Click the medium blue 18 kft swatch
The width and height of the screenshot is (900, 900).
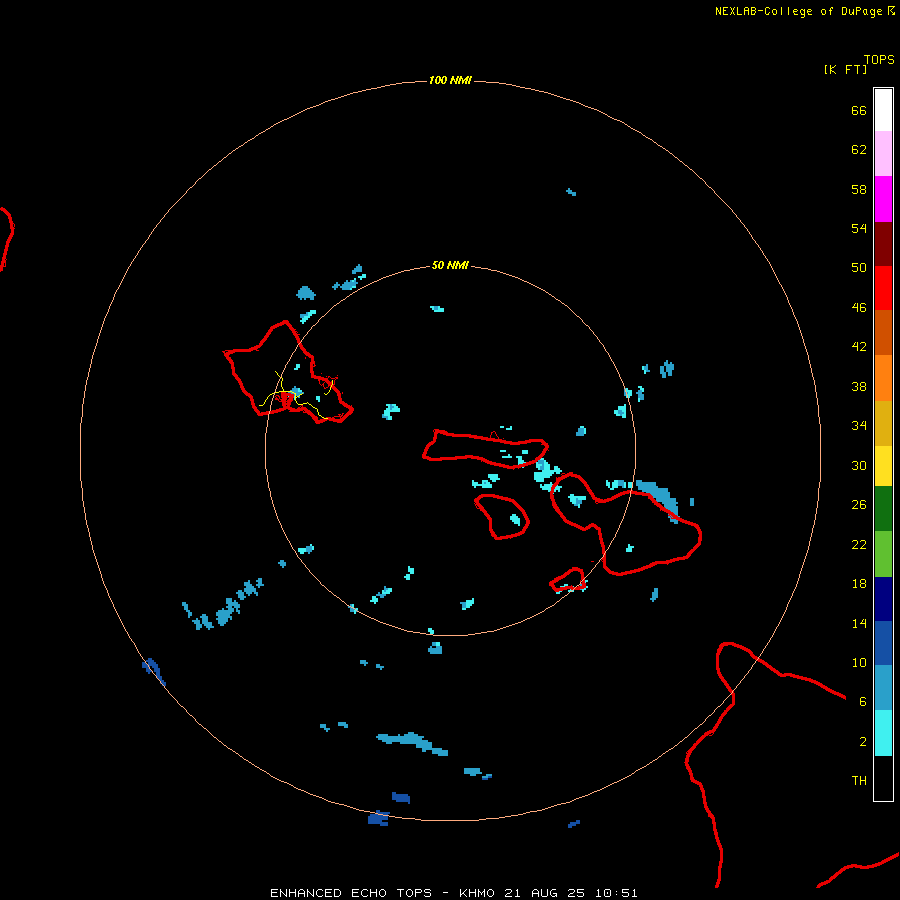tap(883, 643)
